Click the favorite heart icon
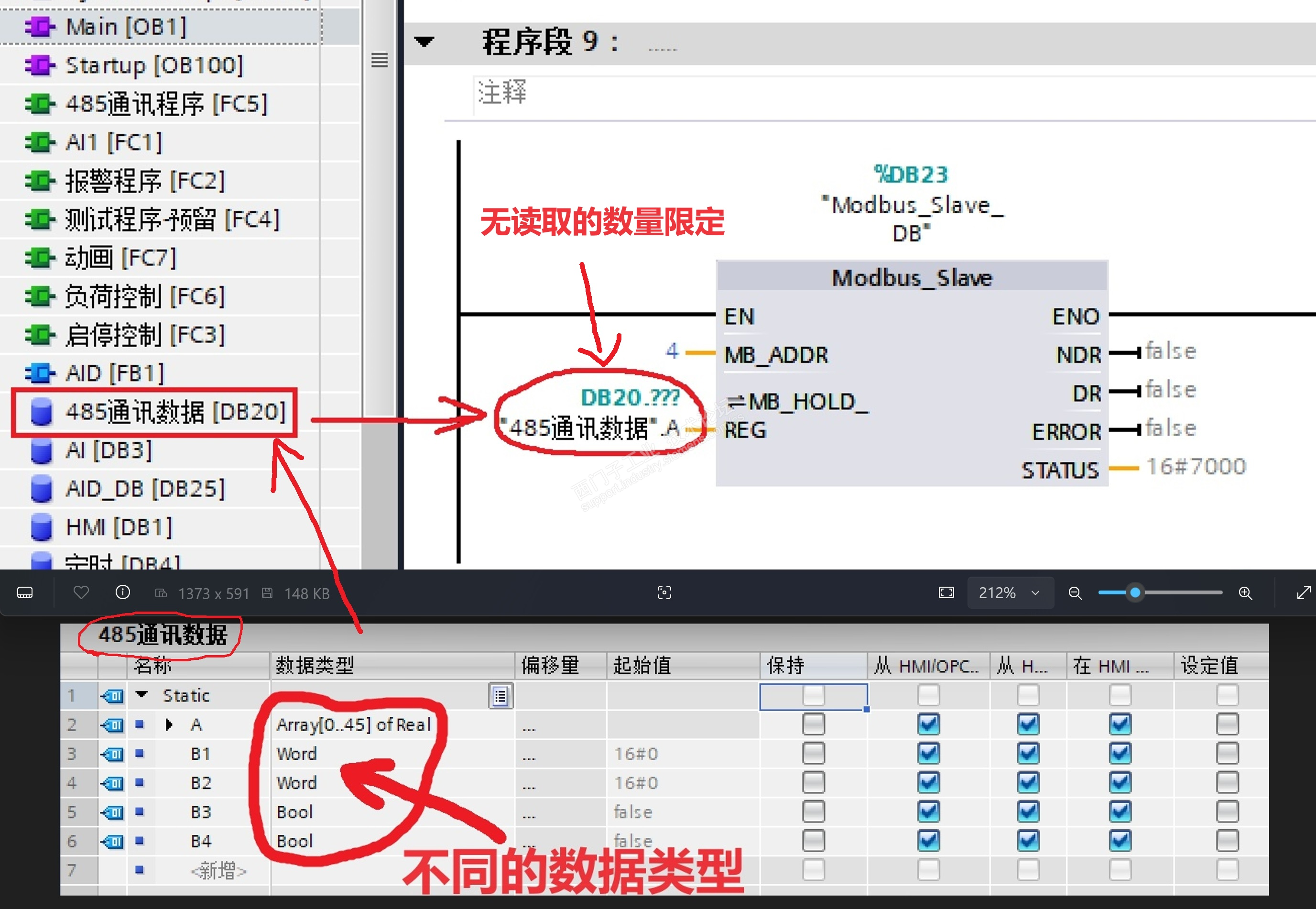The height and width of the screenshot is (909, 1316). (x=81, y=593)
